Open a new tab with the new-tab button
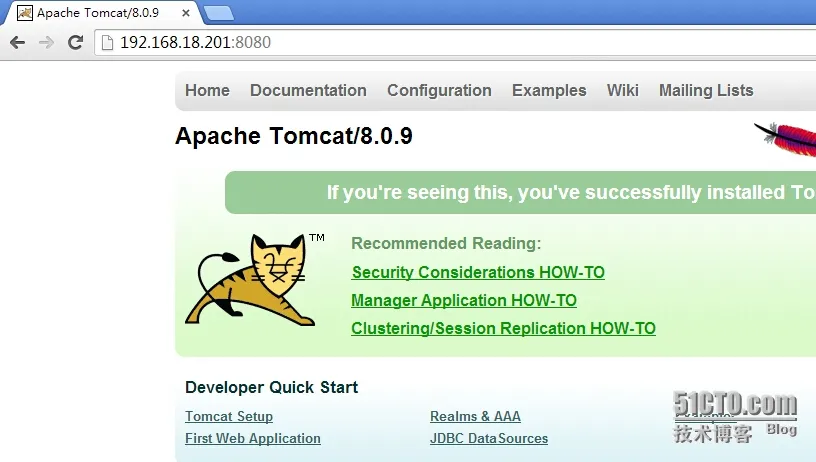 [x=219, y=14]
